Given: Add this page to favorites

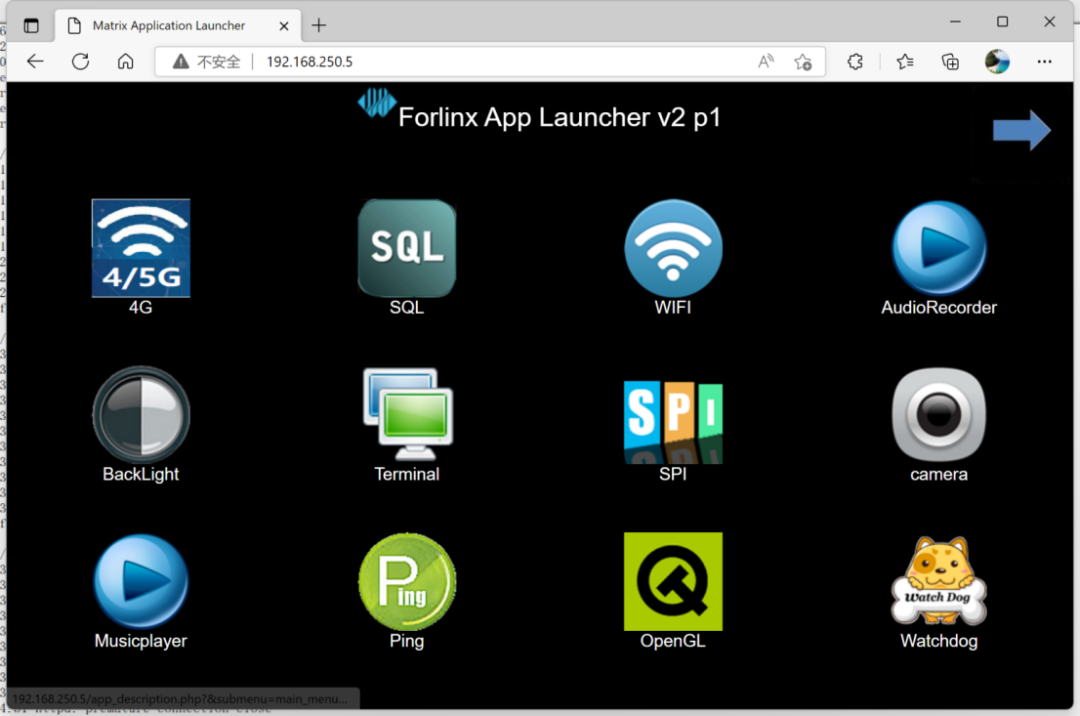Looking at the screenshot, I should click(803, 61).
